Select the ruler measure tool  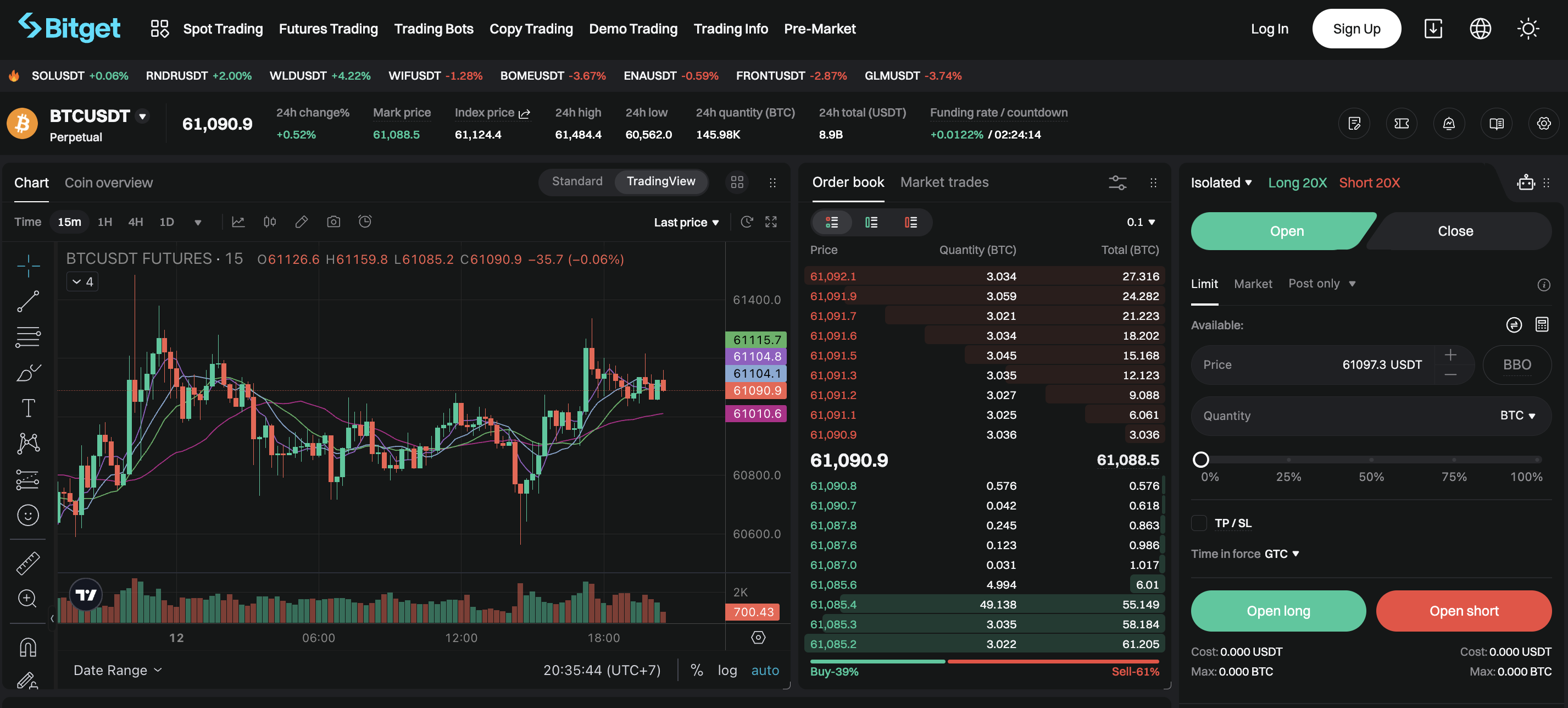tap(28, 563)
